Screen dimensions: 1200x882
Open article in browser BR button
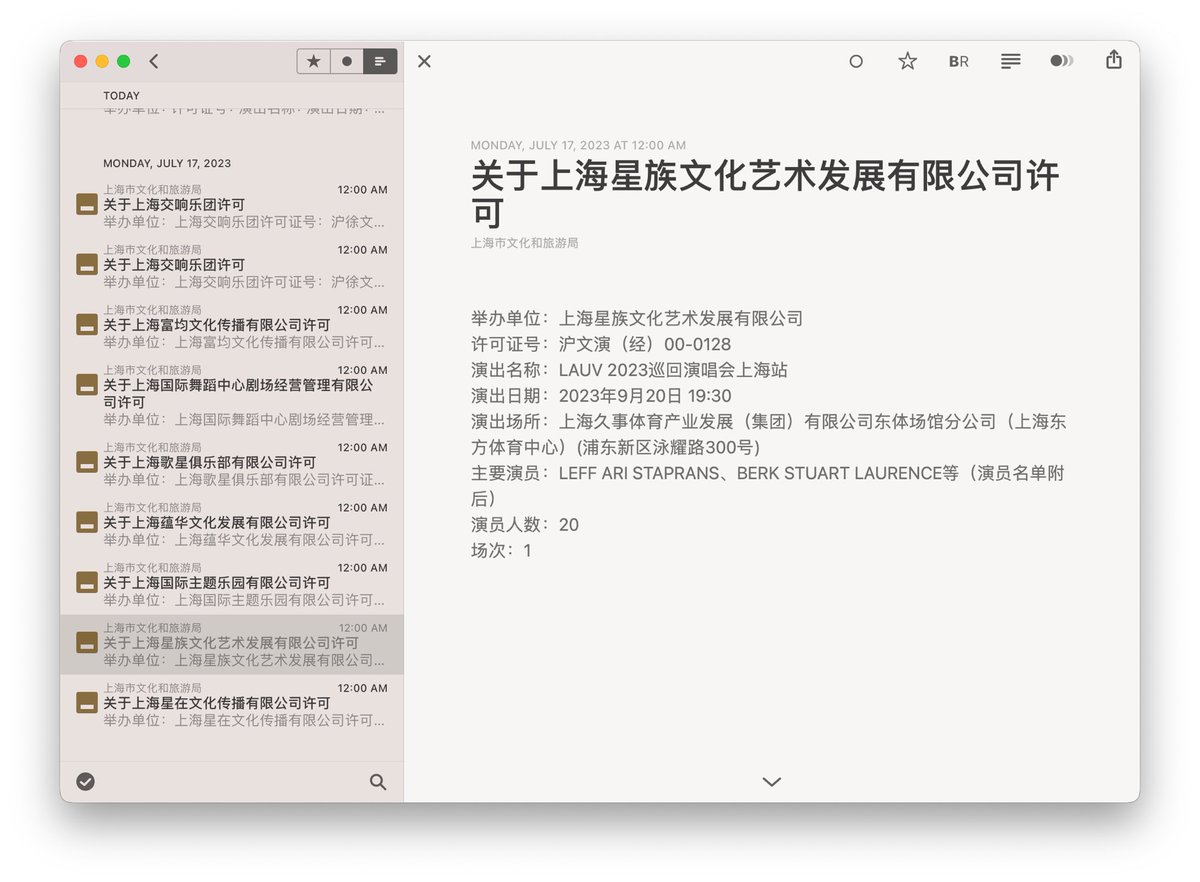point(958,61)
